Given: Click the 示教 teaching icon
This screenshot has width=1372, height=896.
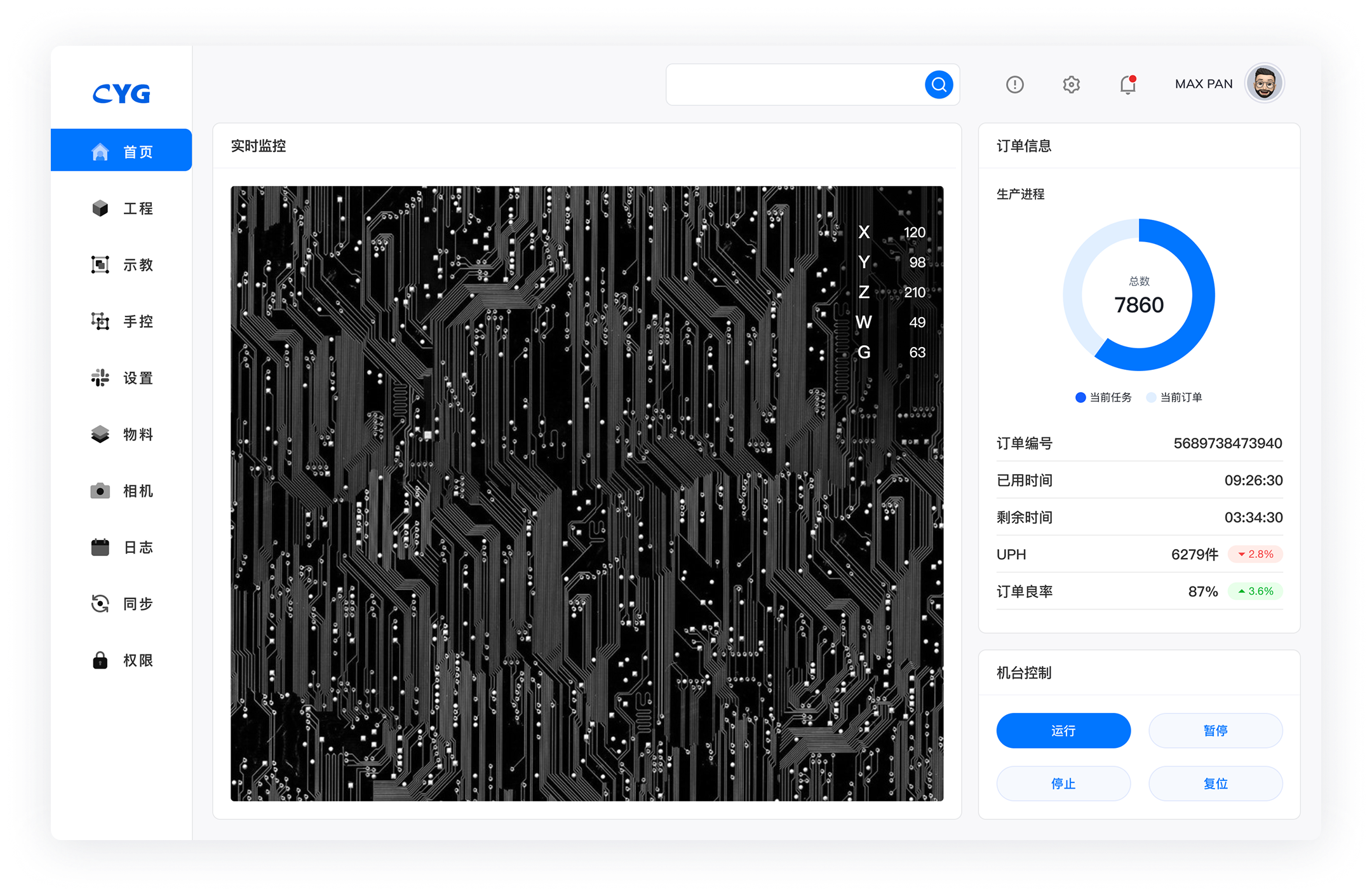Looking at the screenshot, I should coord(100,264).
